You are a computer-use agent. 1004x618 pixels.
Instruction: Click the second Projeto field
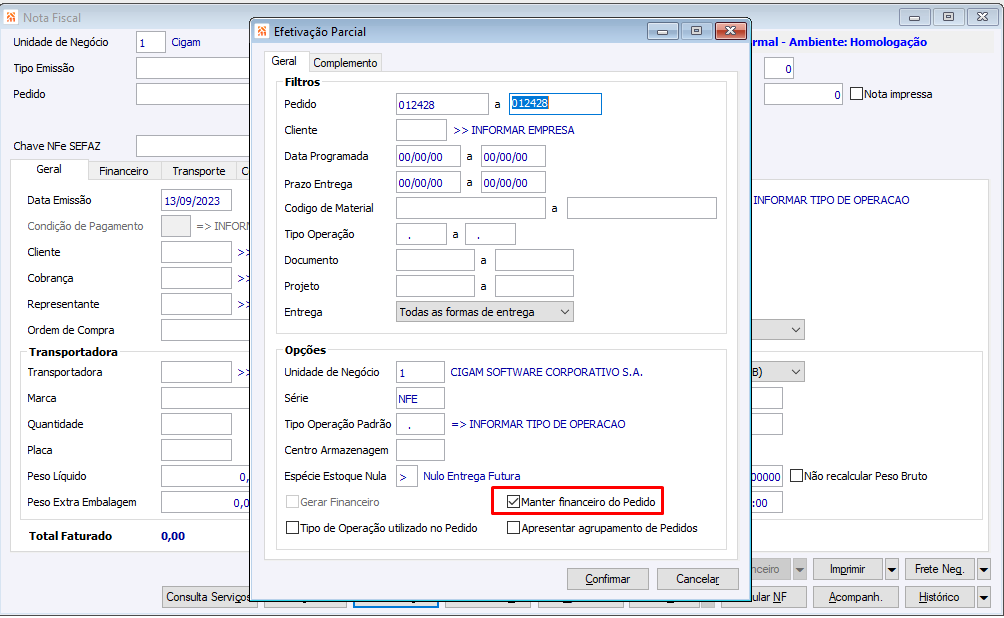[x=534, y=286]
